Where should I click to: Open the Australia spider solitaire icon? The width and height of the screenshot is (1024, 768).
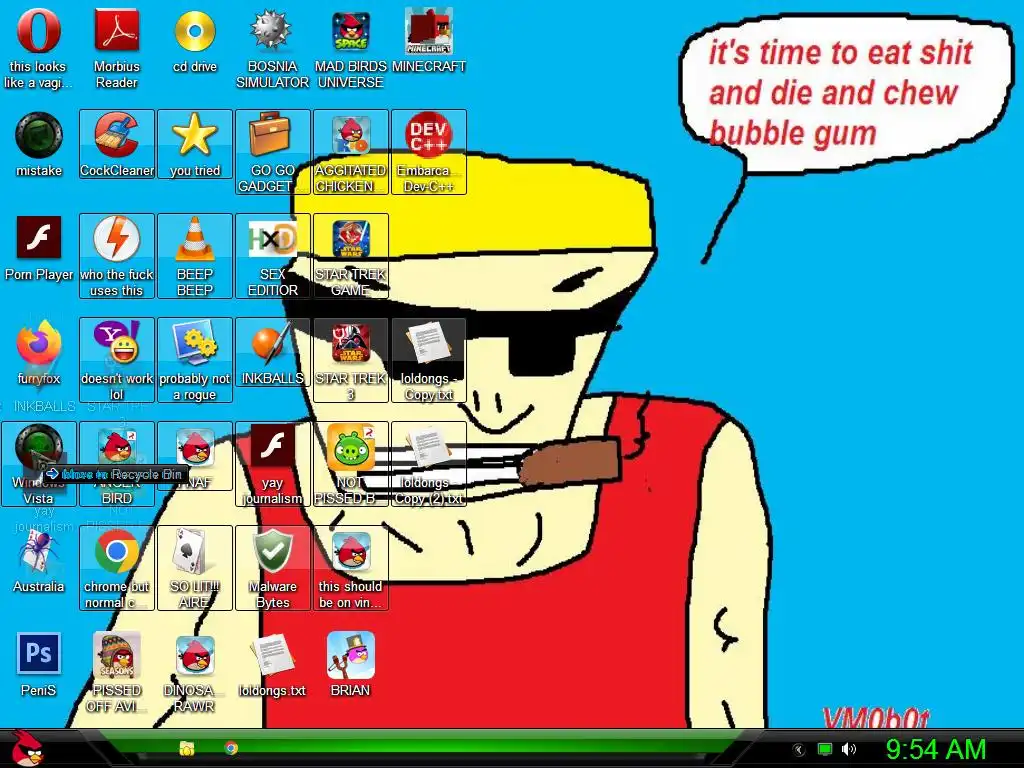point(39,560)
